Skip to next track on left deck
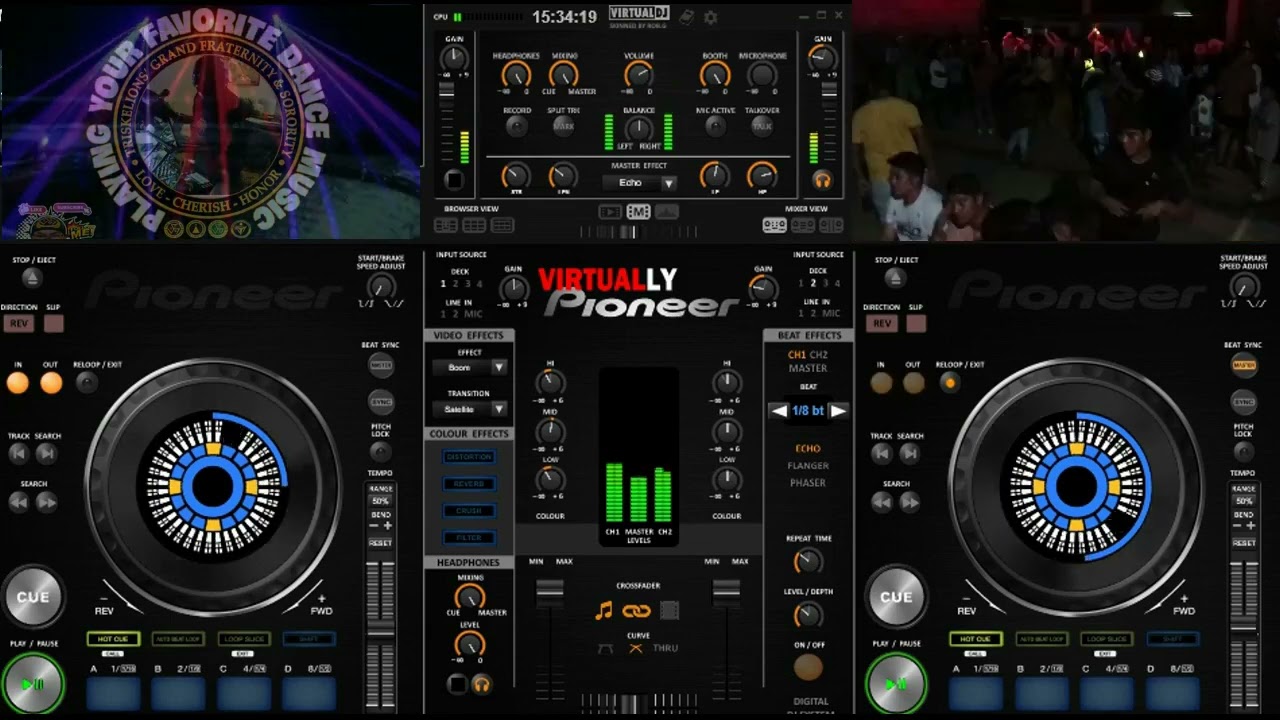 46,453
